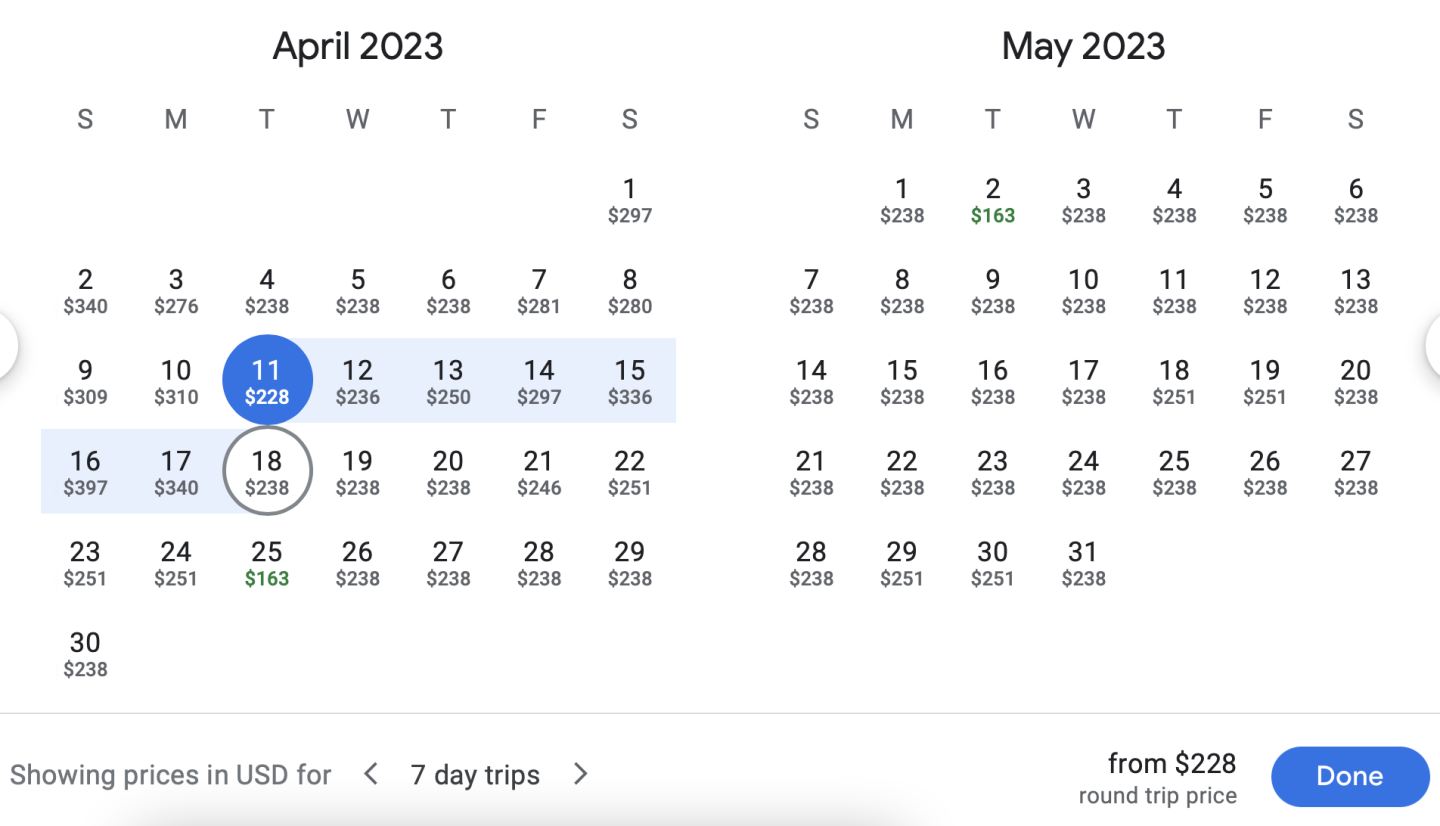Select May 1 date cell

[902, 200]
